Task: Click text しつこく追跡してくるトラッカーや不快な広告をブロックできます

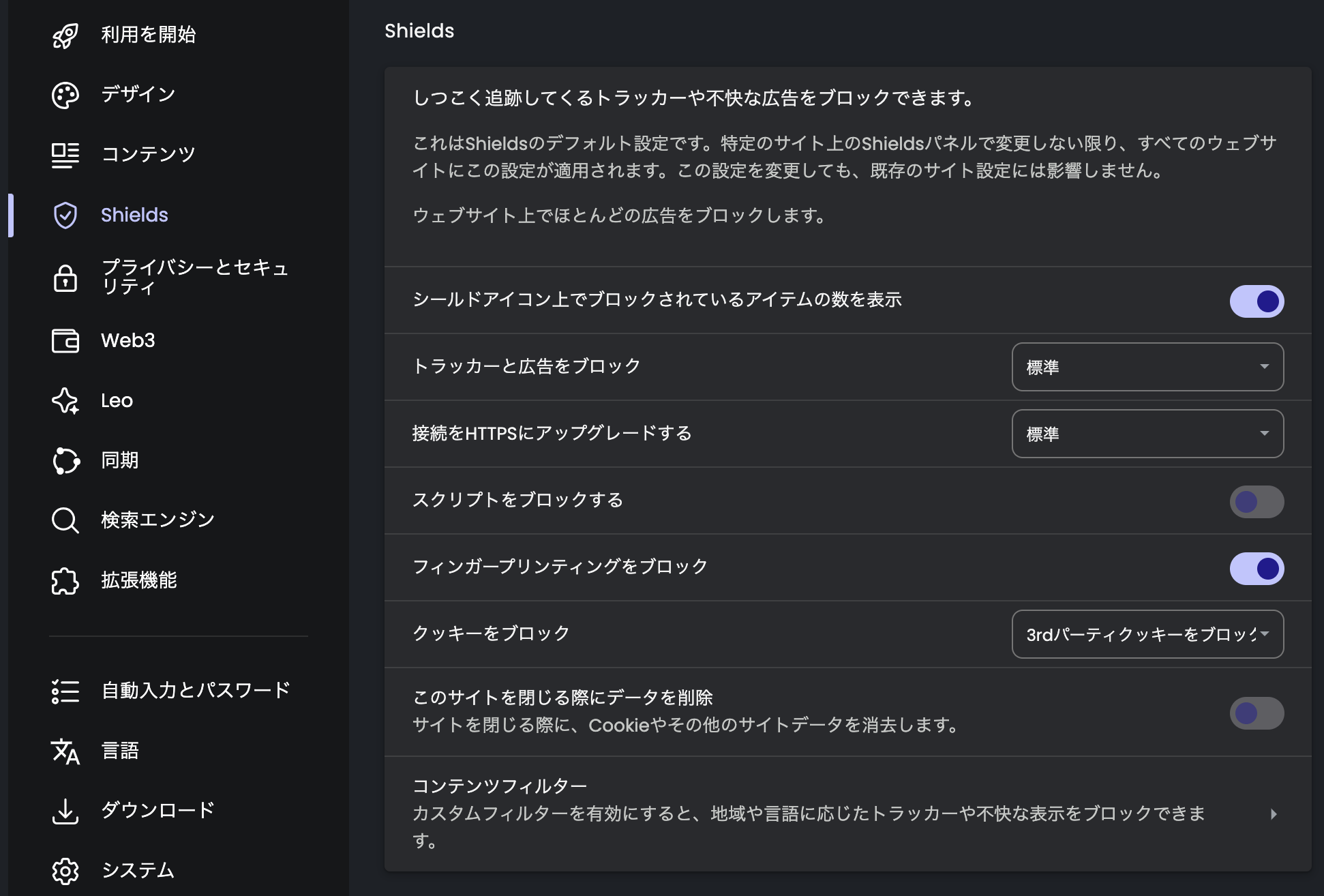Action: click(x=693, y=98)
